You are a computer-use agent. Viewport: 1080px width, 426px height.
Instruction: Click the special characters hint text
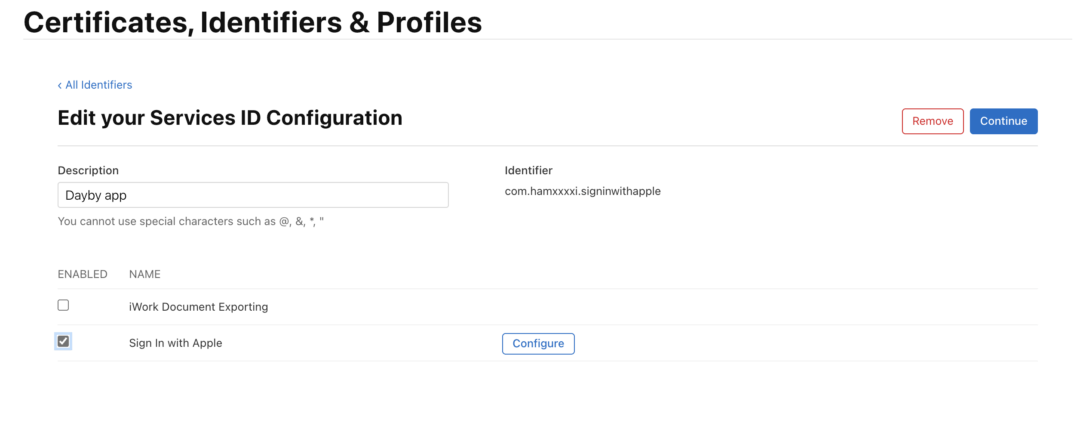[191, 222]
